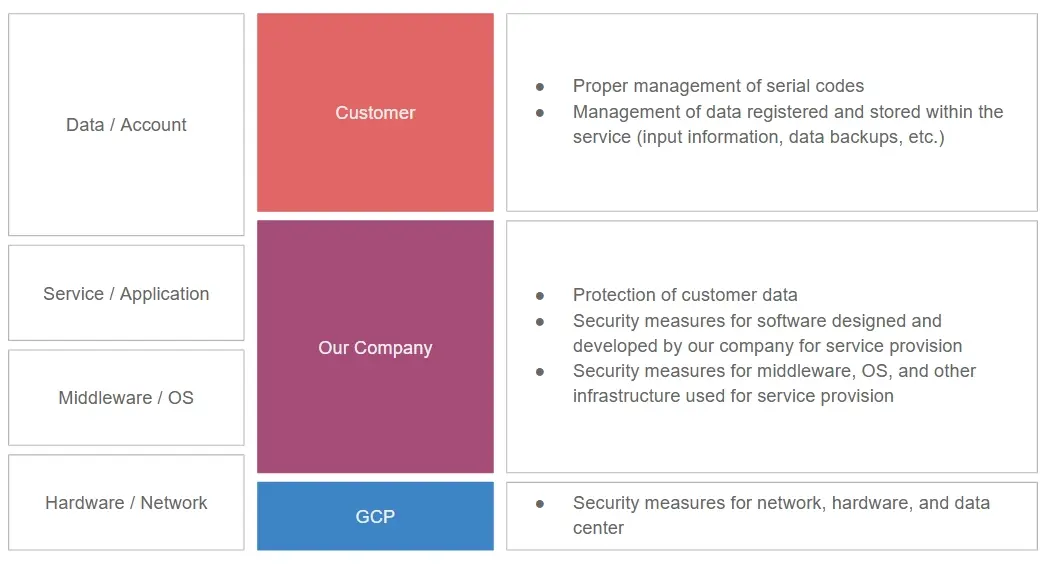Click the Hardware / Network box
Viewport: 1047px width, 564px height.
pos(126,503)
